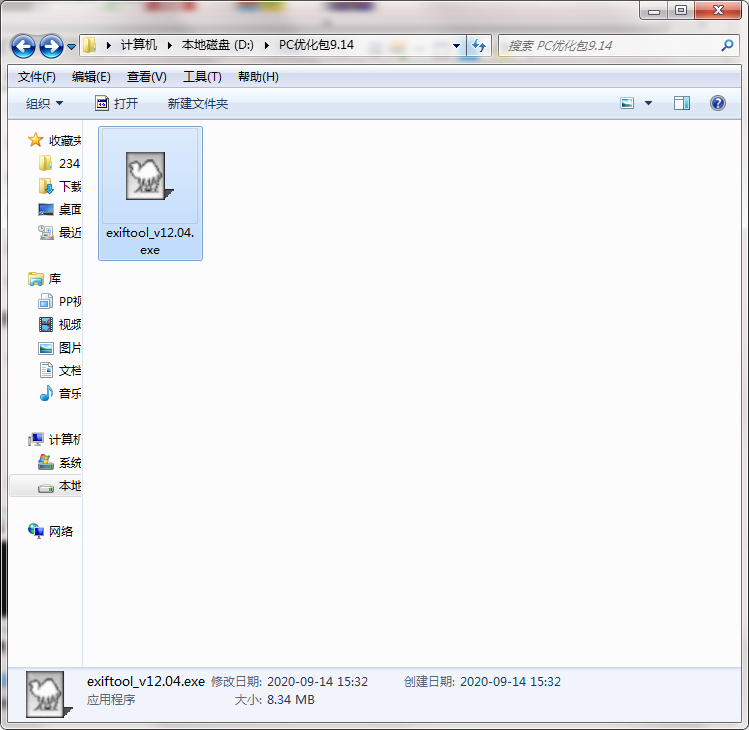Expand the chevron after 本地磁盘 (D:)
The height and width of the screenshot is (730, 749).
click(267, 45)
